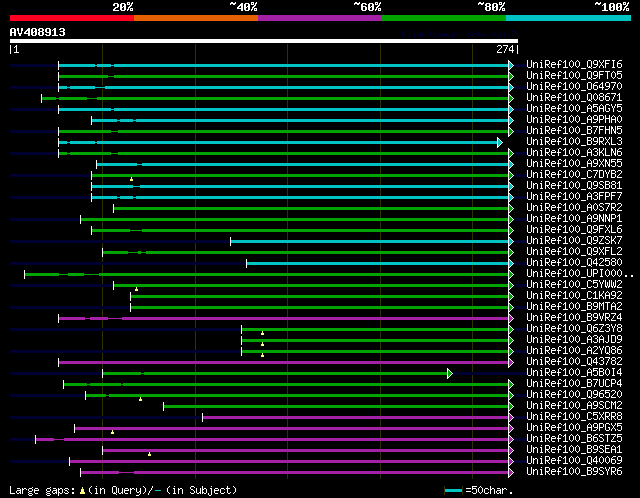
Task: Open the UniRef100_Q9FT05 hit label
Action: coord(574,76)
